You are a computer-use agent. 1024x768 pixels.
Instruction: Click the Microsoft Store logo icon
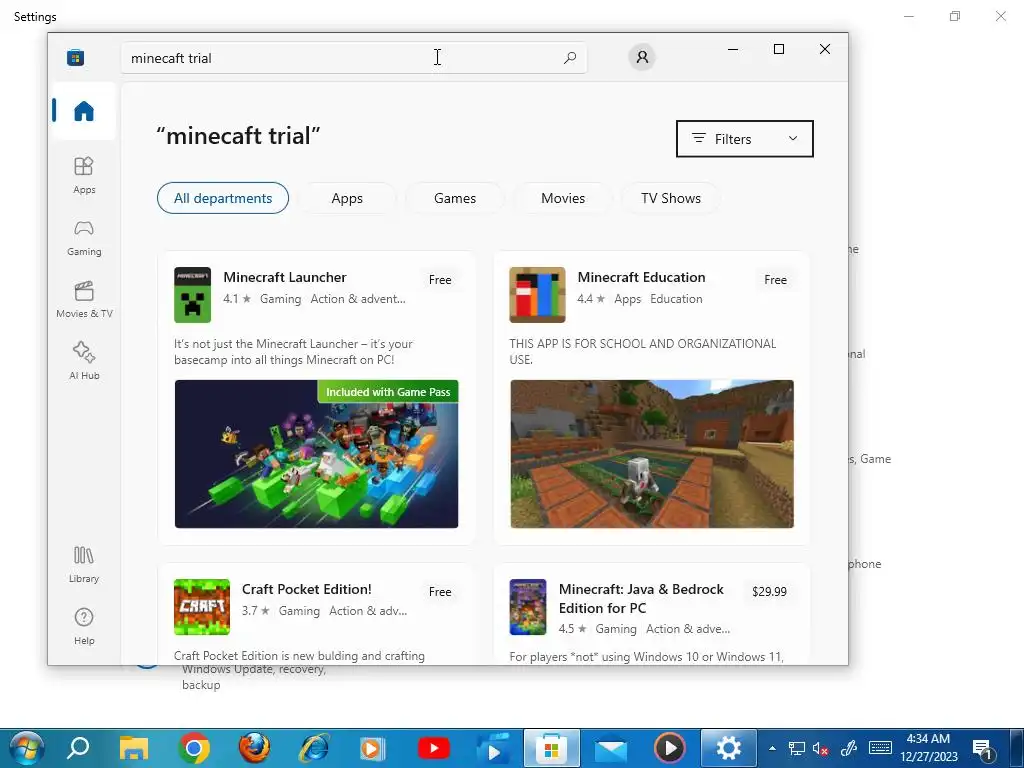click(76, 57)
